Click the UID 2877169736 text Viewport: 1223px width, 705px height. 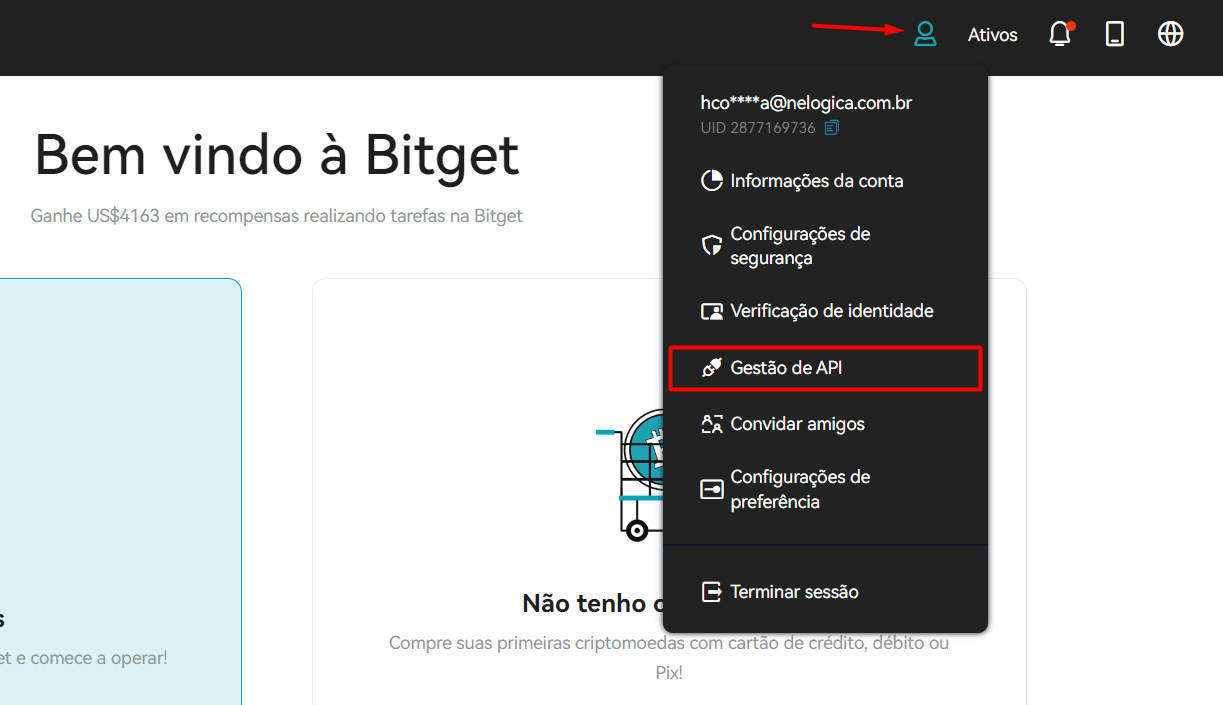click(x=758, y=128)
